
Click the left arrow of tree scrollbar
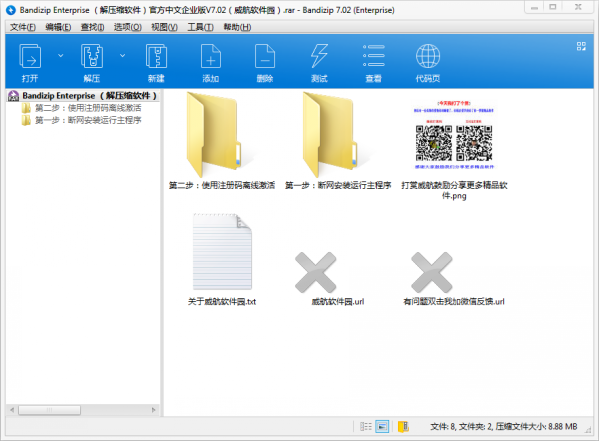[x=12, y=410]
